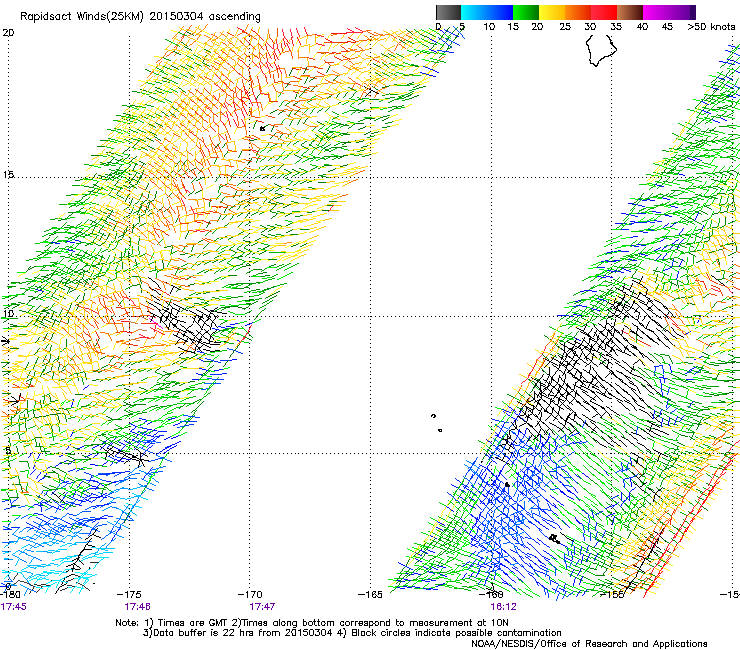
Task: Click the 15 latitude axis label
Action: (x=8, y=175)
